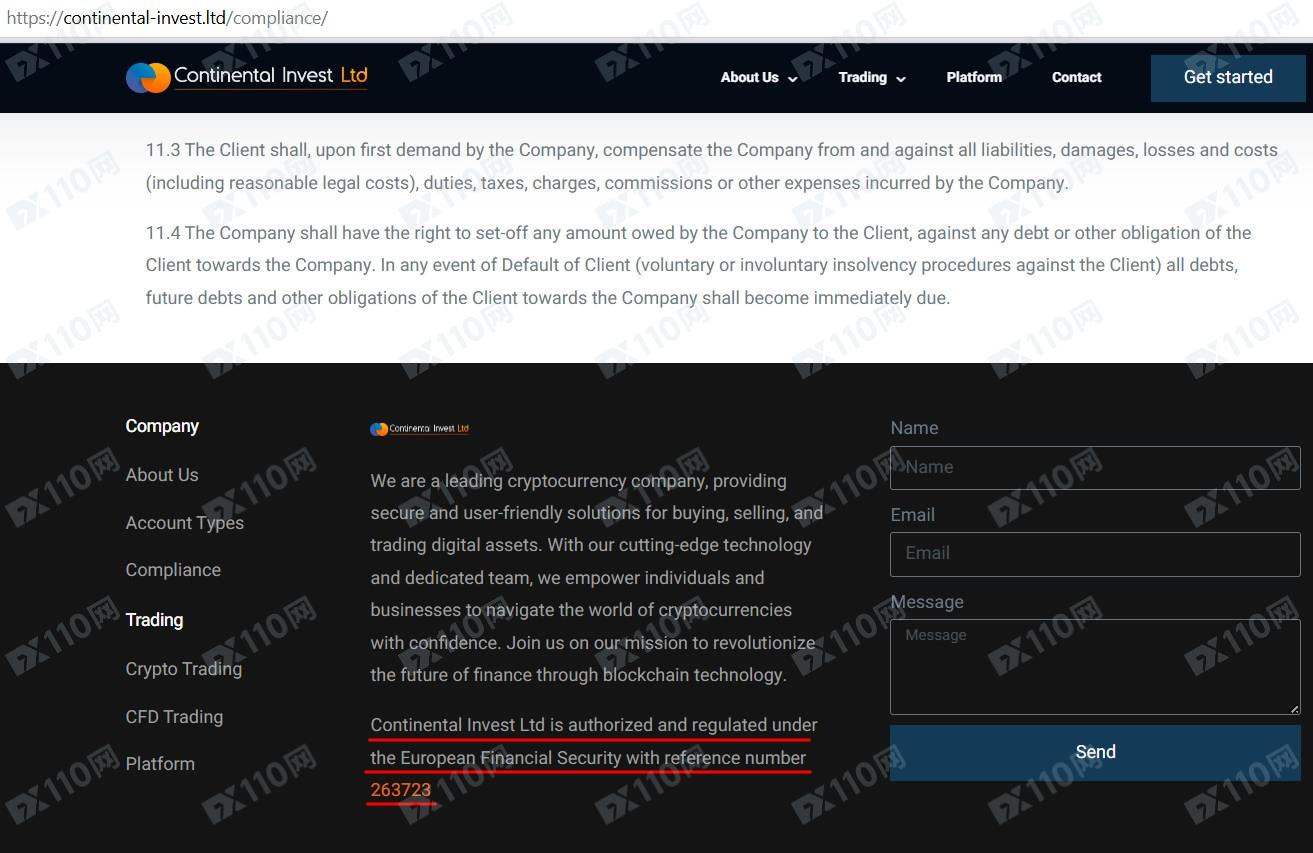
Task: Click the Send button
Action: [x=1094, y=752]
